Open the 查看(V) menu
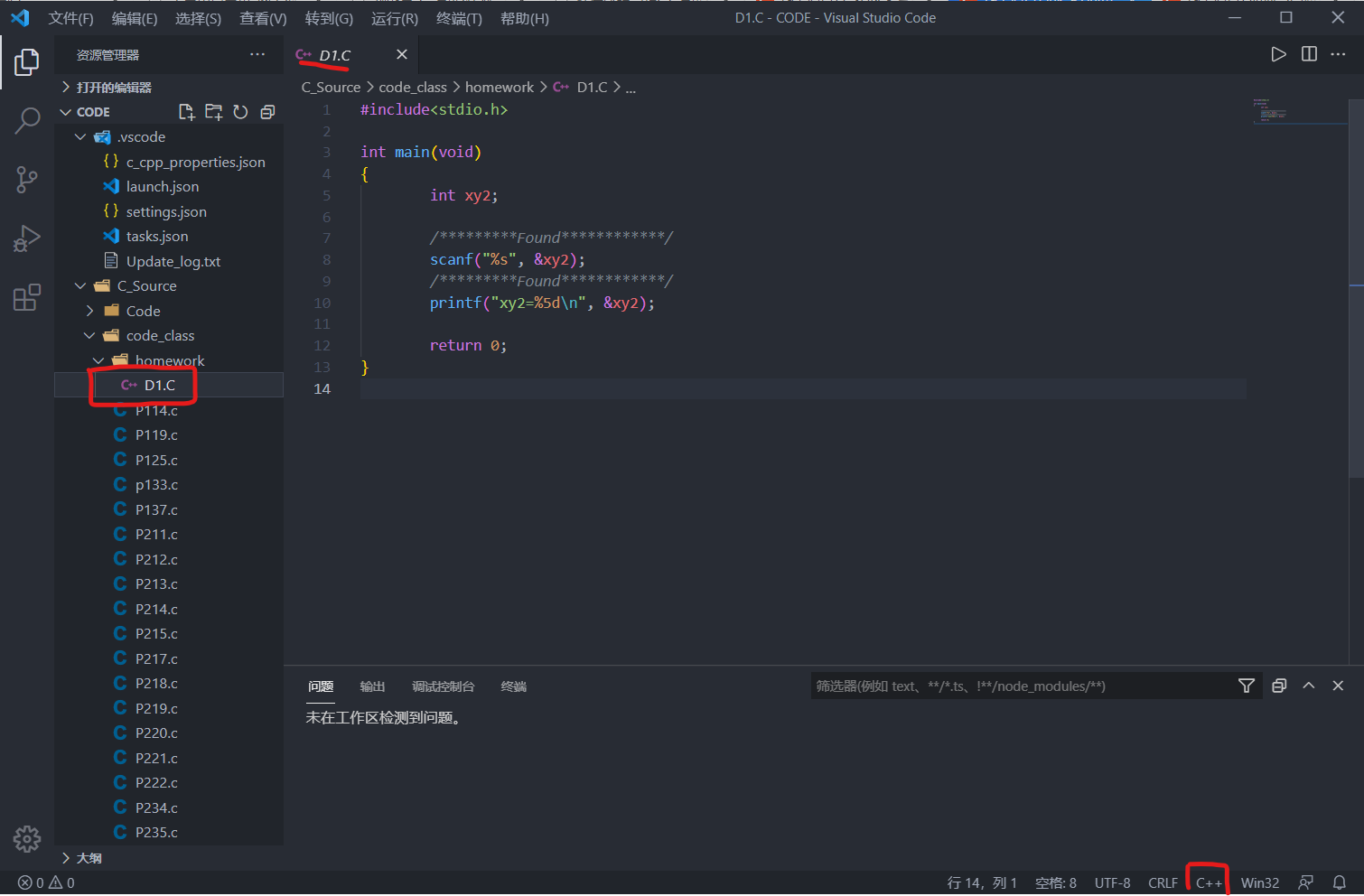1364x896 pixels. [263, 18]
